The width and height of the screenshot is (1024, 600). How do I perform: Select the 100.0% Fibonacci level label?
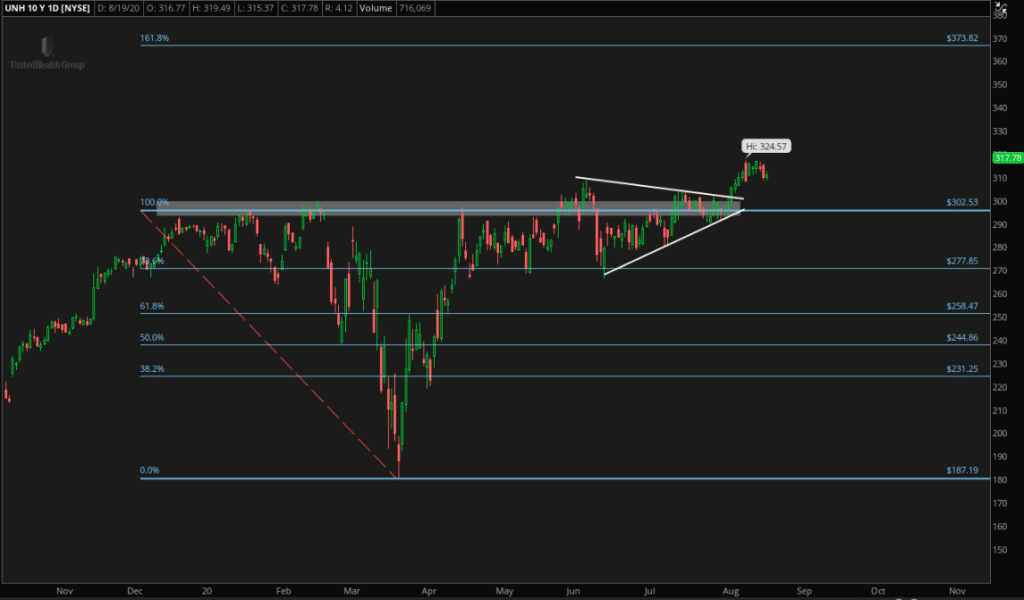154,202
